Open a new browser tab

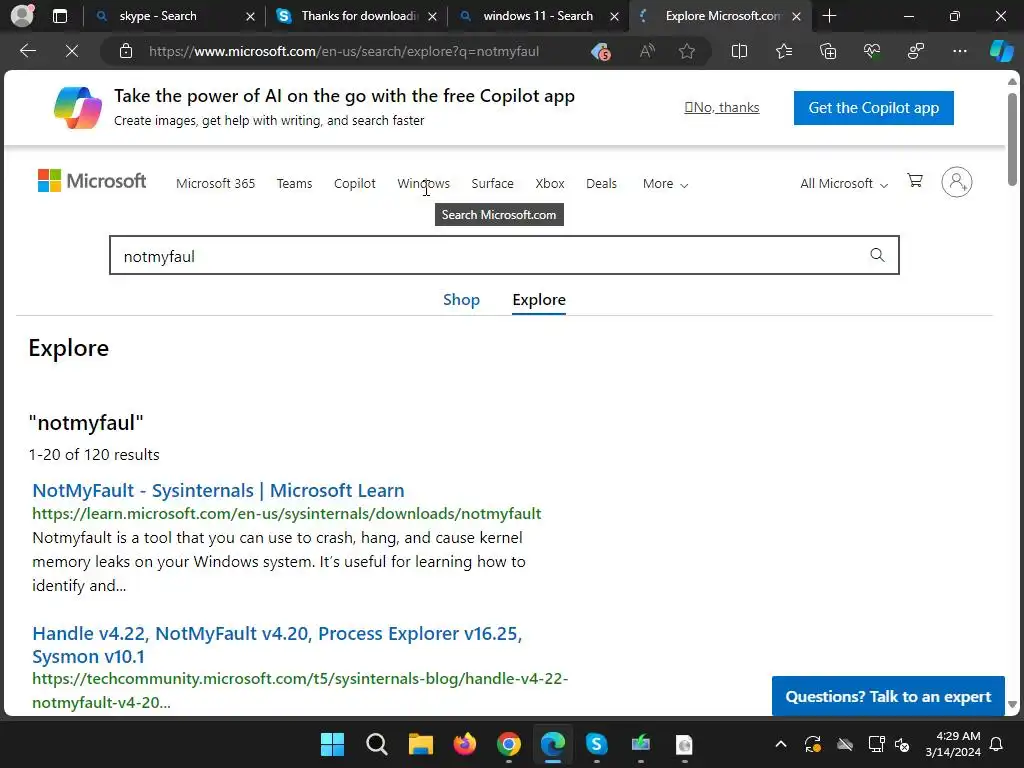click(x=829, y=16)
